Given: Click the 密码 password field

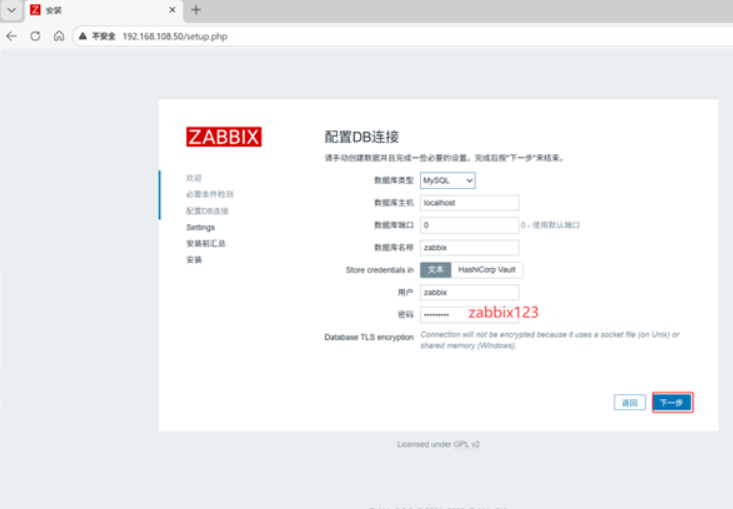Looking at the screenshot, I should [x=469, y=315].
